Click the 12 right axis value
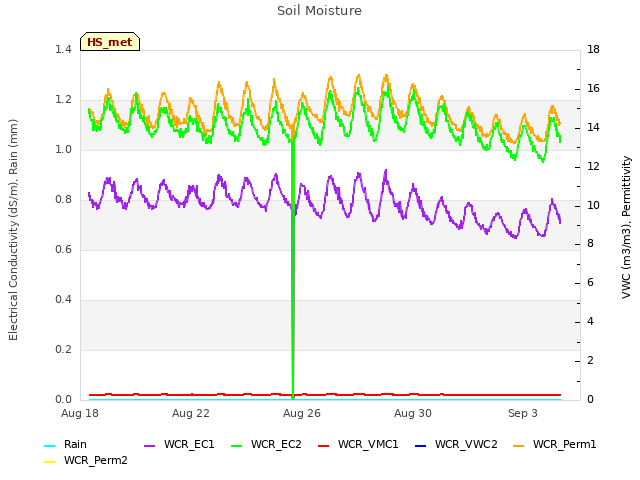Viewport: 640px width, 480px height. (x=593, y=167)
